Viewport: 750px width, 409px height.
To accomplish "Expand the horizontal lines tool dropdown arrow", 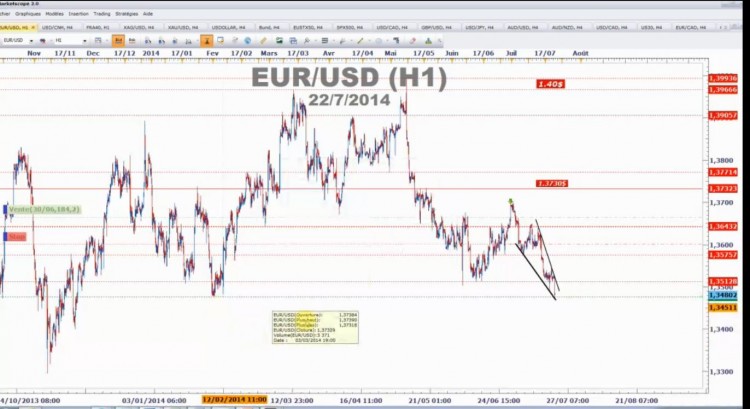I will [333, 41].
